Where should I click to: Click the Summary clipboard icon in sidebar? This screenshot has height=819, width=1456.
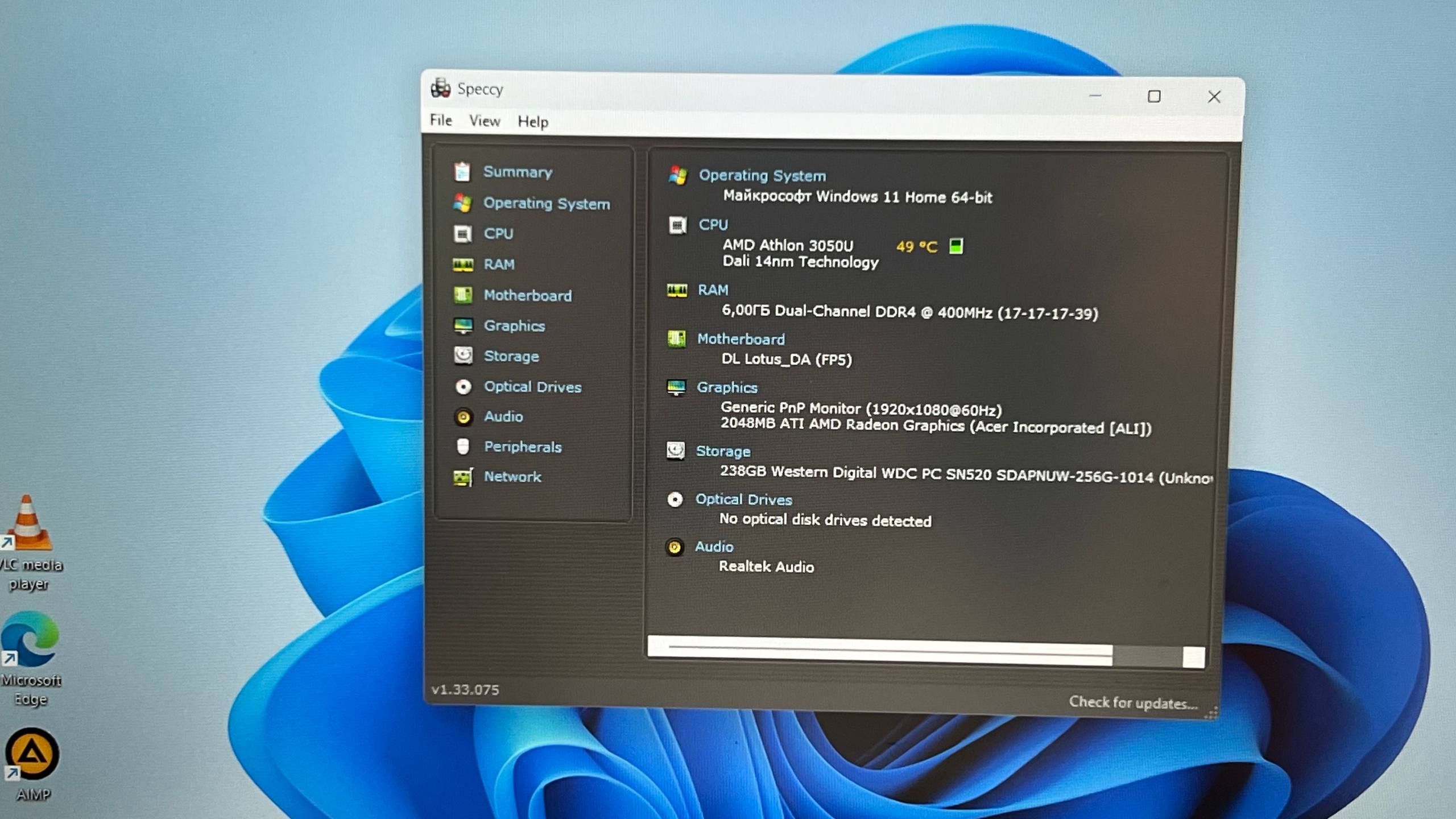462,171
